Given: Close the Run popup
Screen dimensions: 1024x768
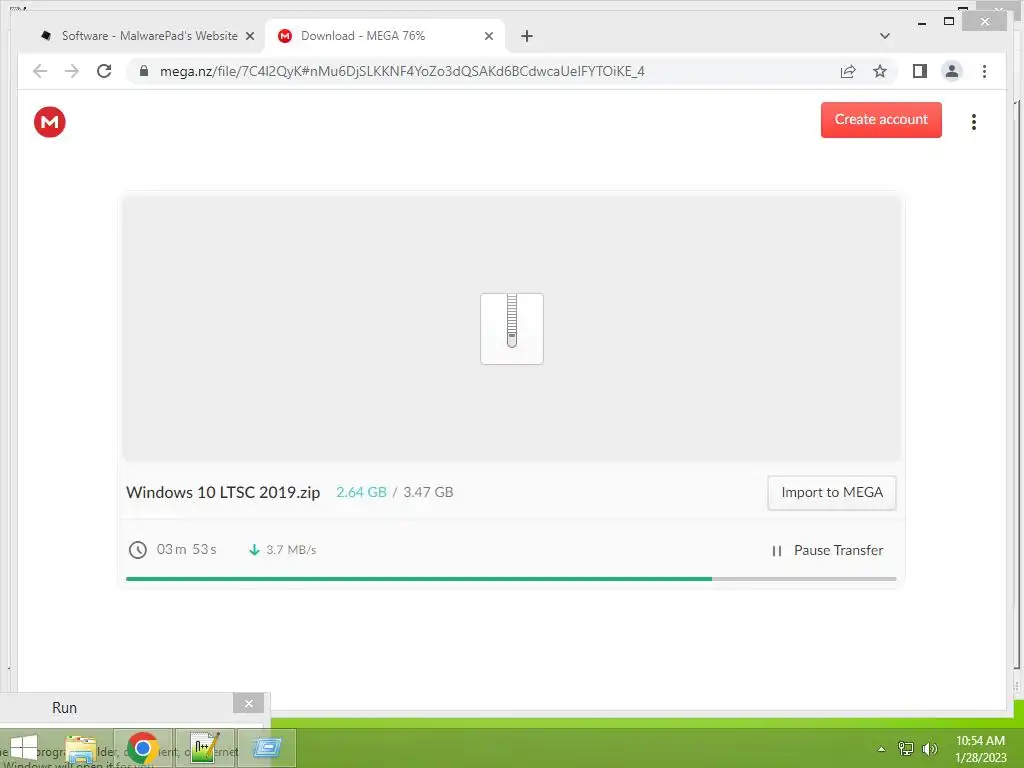Looking at the screenshot, I should click(248, 703).
